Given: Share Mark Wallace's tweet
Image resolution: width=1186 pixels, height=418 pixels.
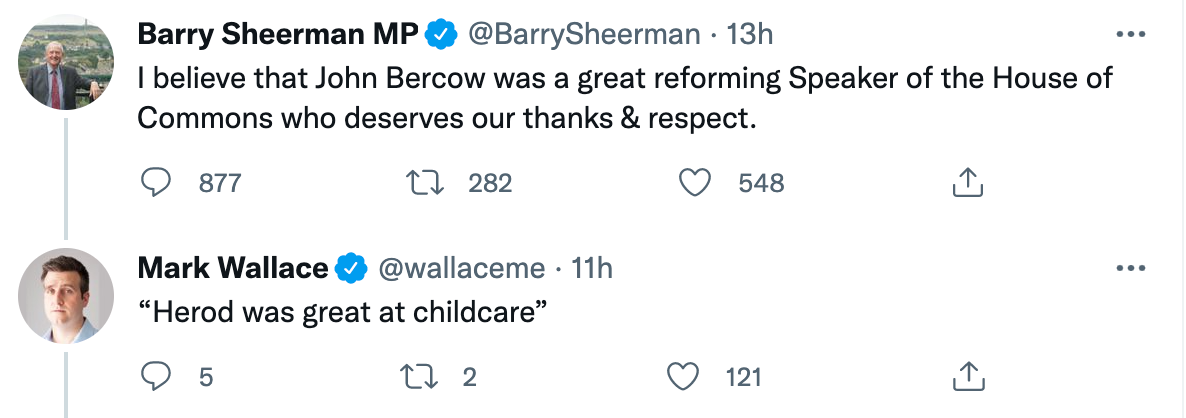Looking at the screenshot, I should (965, 376).
